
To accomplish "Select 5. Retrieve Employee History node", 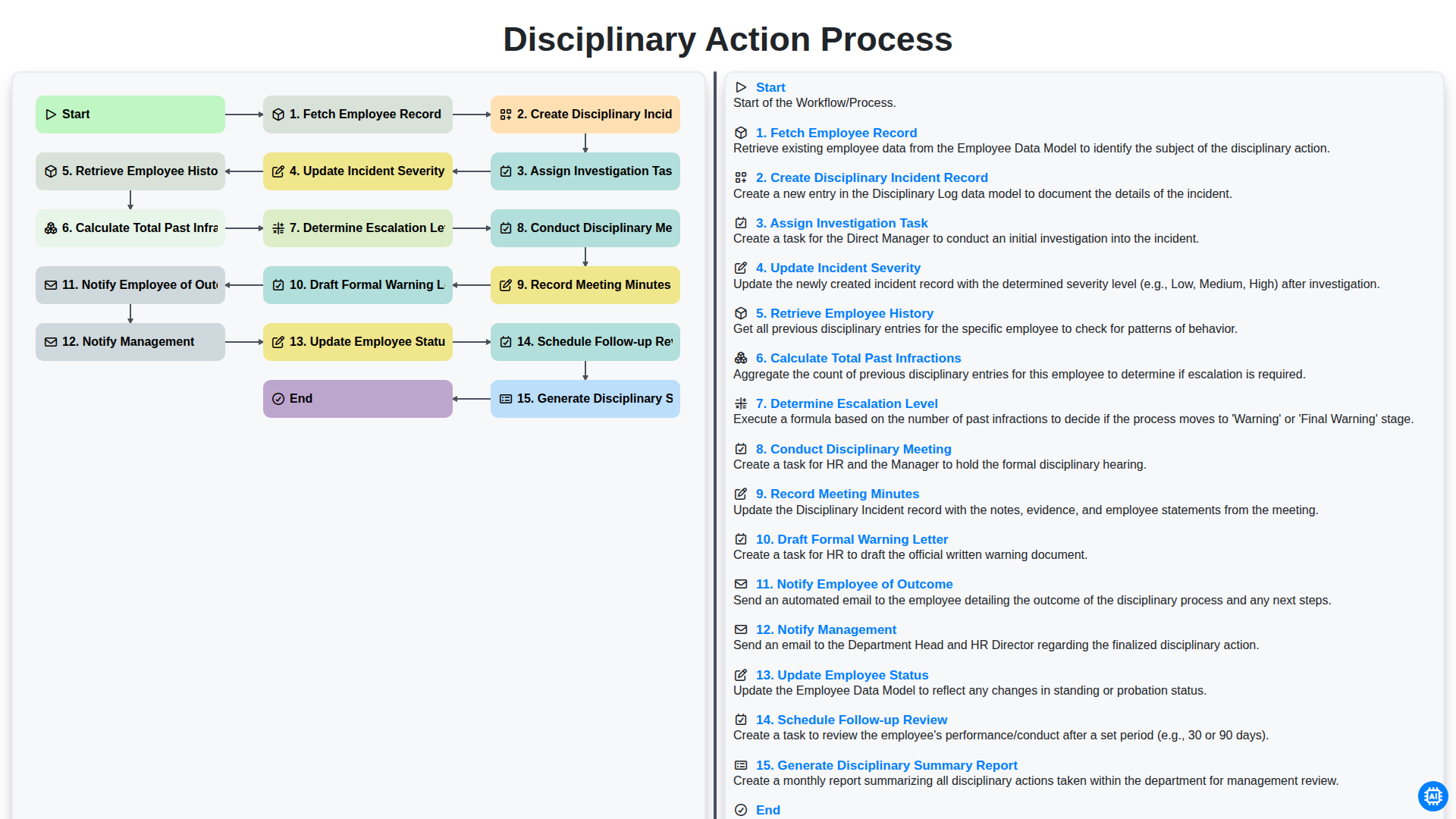I will (130, 171).
